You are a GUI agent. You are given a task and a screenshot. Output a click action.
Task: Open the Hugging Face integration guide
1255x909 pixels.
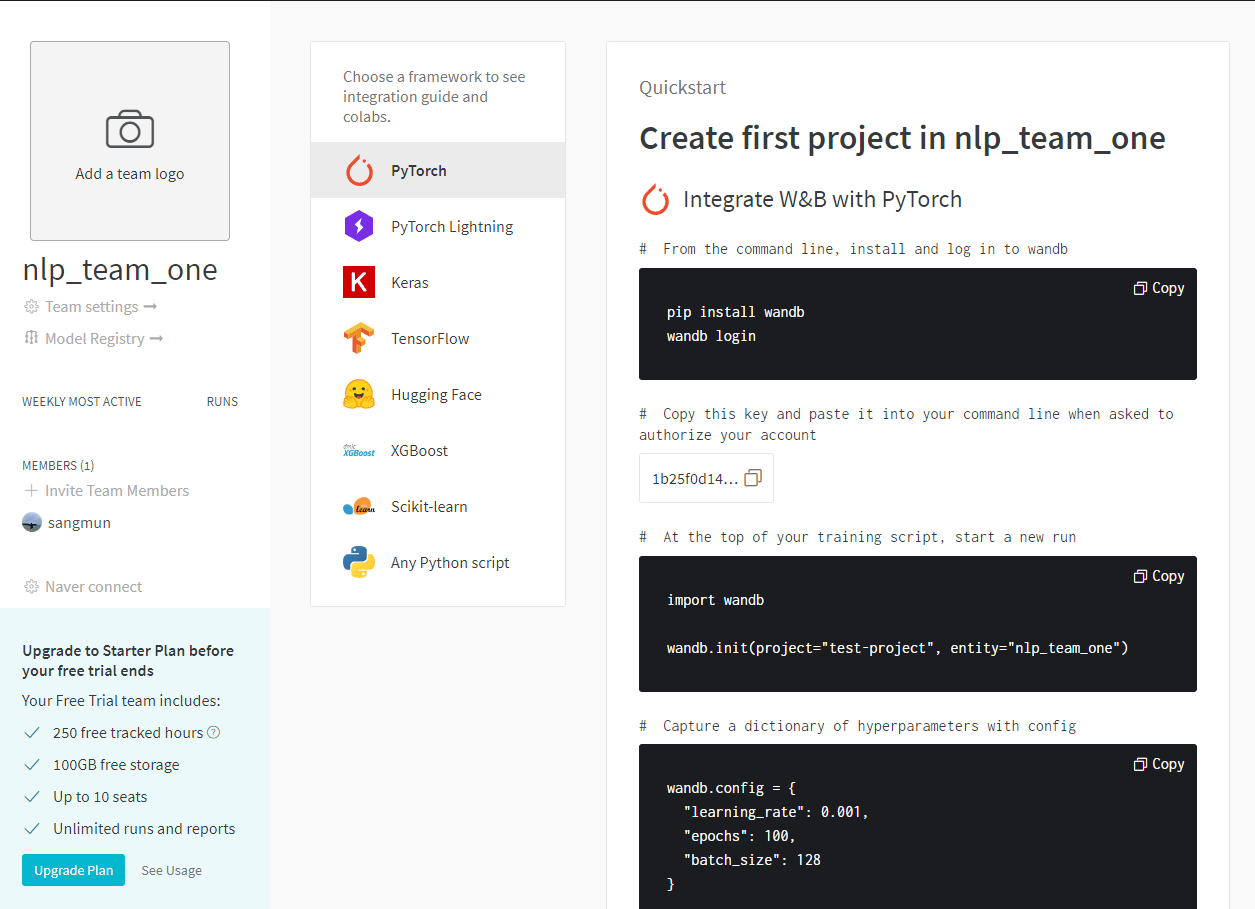438,395
